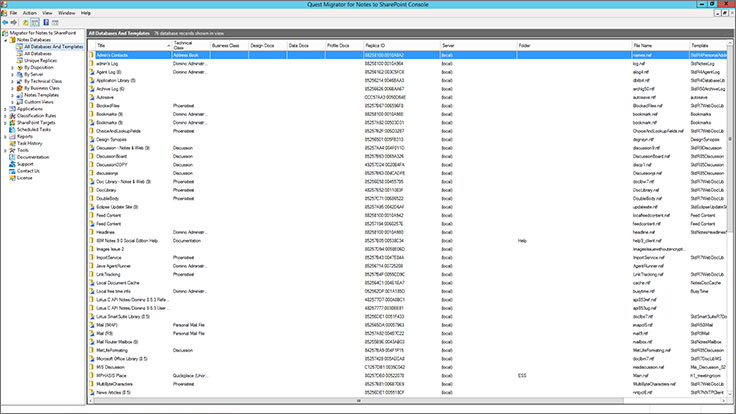Open the Window menu
Screen dimensions: 736x414
[x=67, y=13]
